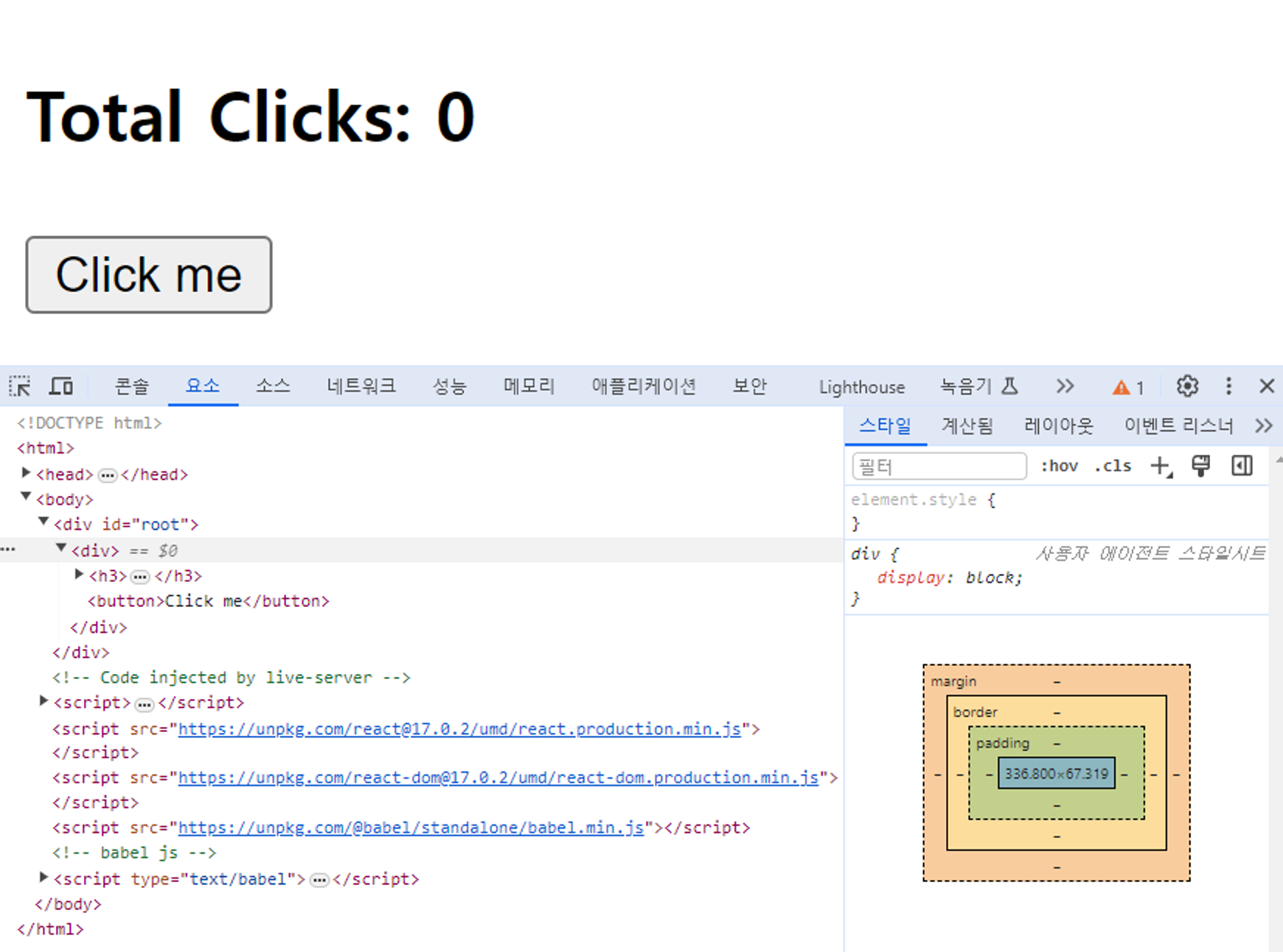
Task: Switch to the 계산됨 subtab
Action: 967,425
